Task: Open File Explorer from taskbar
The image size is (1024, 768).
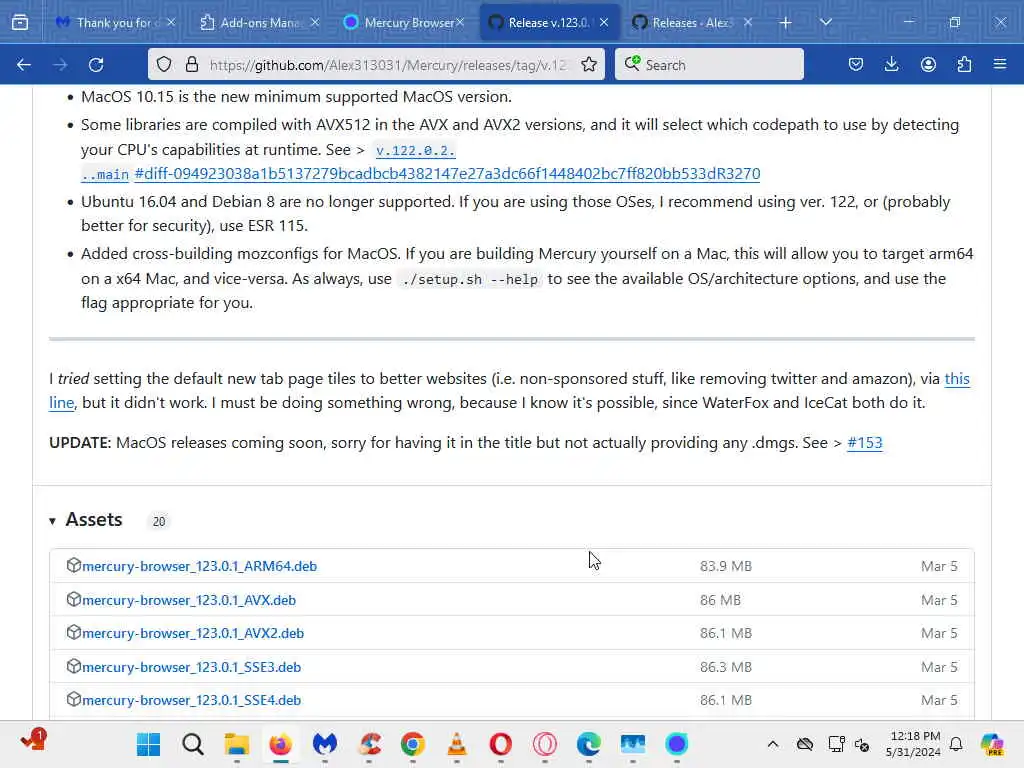Action: click(x=236, y=744)
